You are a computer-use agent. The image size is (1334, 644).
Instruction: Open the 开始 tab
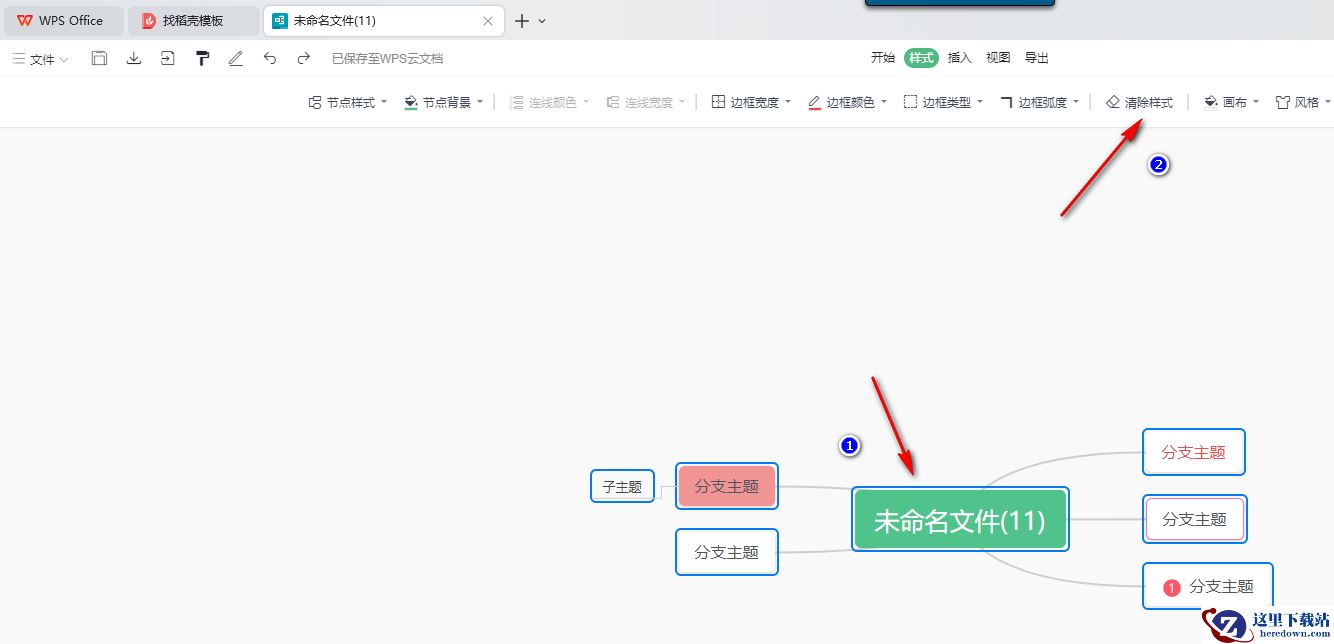click(883, 58)
